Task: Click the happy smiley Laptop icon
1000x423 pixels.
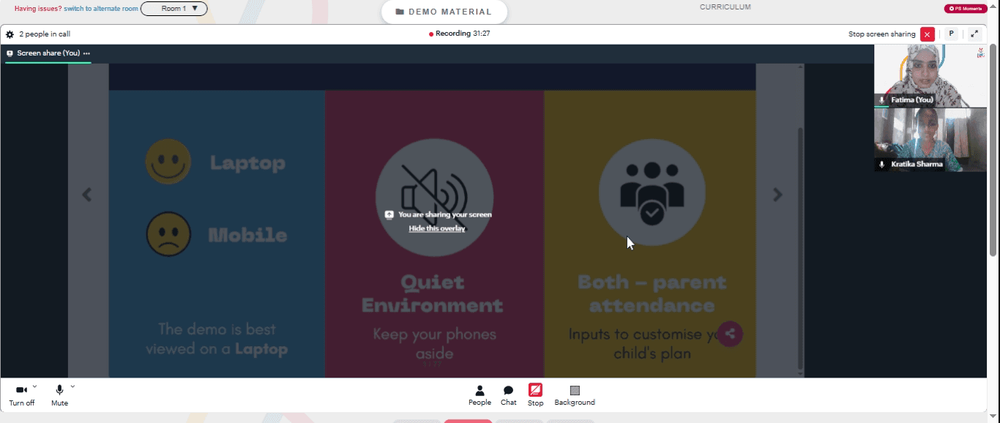Action: click(168, 162)
